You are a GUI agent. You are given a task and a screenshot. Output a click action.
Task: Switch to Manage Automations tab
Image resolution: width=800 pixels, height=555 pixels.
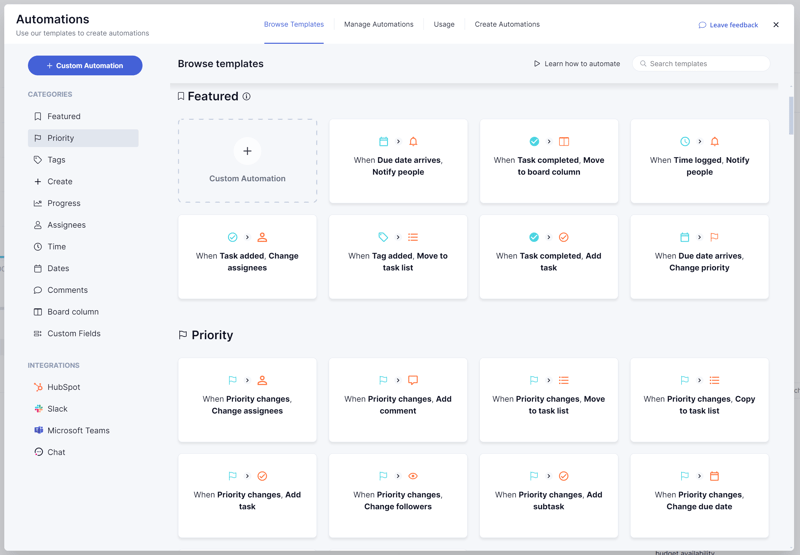tap(378, 24)
